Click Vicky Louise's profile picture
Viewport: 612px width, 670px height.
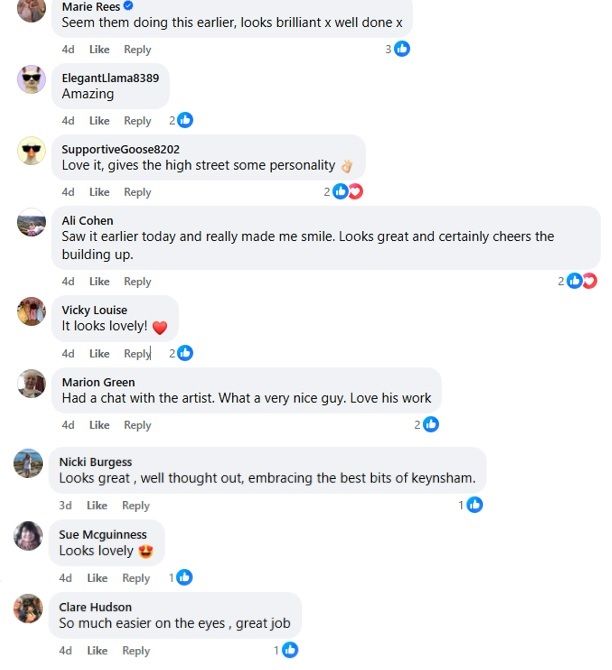32,312
